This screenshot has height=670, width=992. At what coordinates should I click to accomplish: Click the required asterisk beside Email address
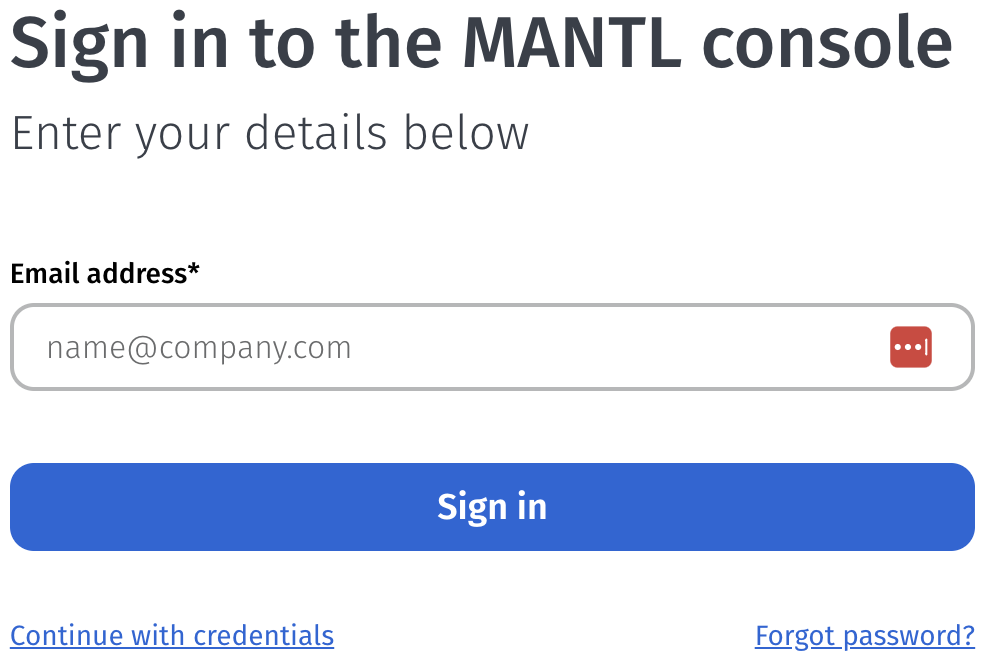(194, 270)
